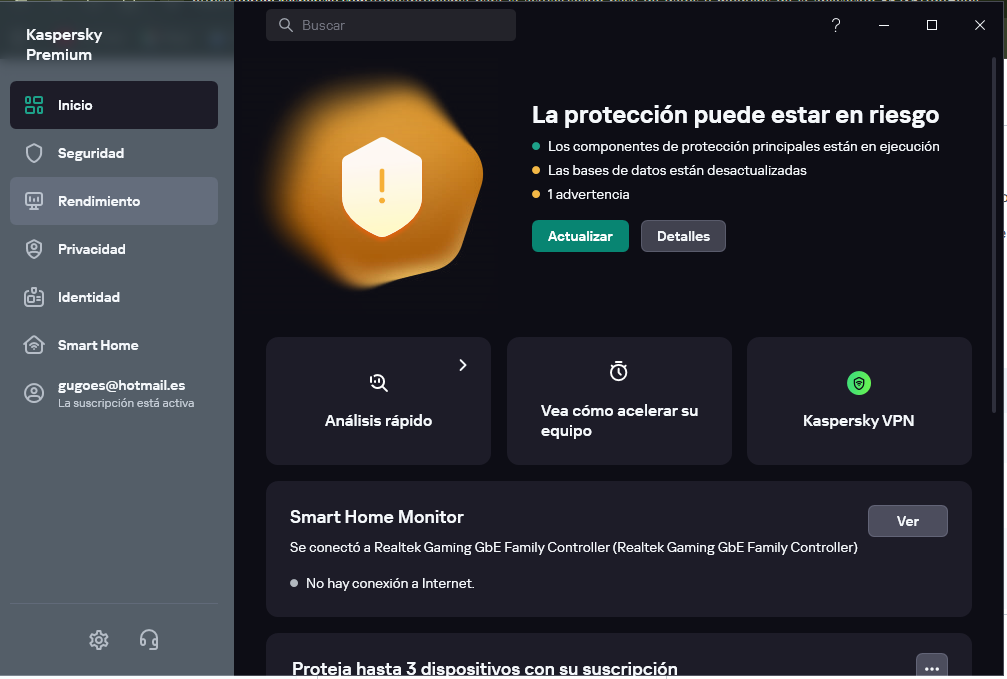Click the quick scan magnifier icon
The image size is (1007, 679).
pyautogui.click(x=378, y=383)
